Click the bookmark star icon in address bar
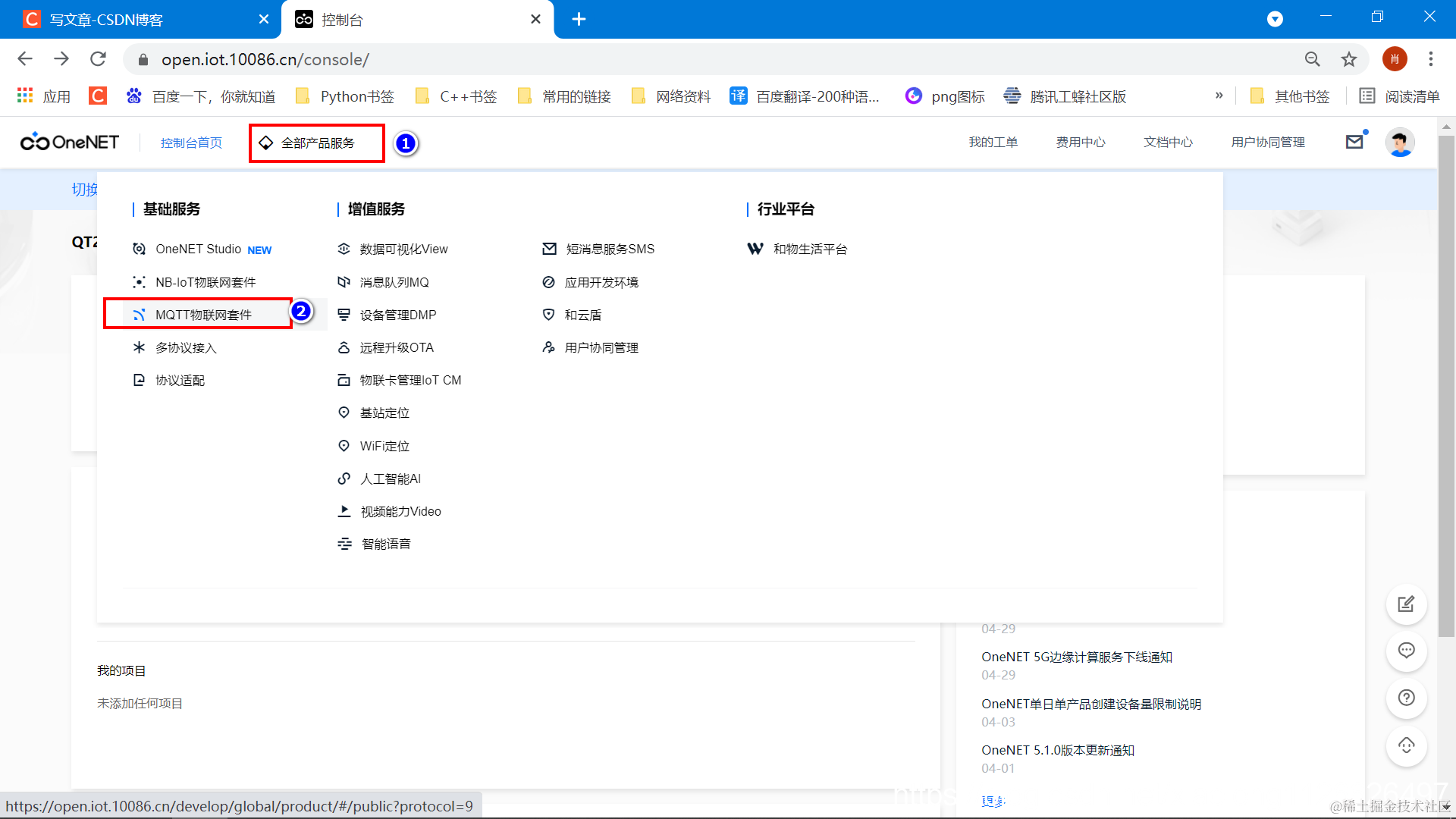 (x=1349, y=59)
